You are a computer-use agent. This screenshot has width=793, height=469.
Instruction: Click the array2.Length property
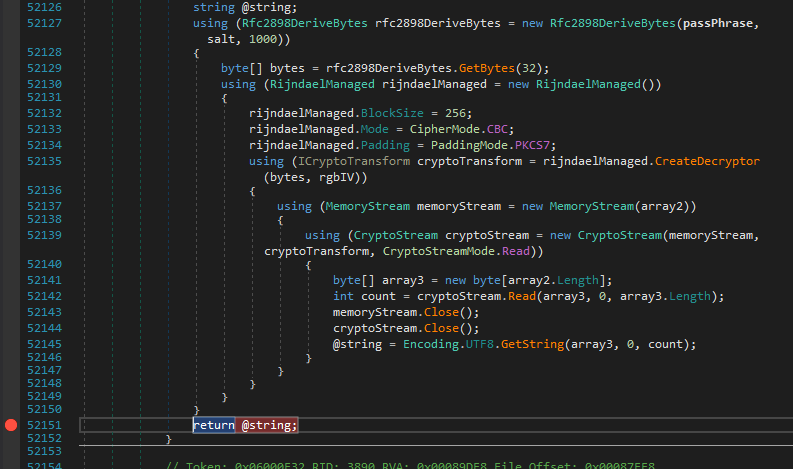coord(578,280)
